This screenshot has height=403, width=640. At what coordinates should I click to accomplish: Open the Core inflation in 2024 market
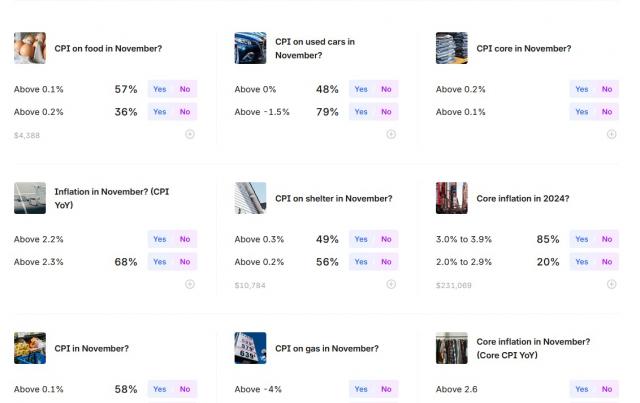tap(523, 198)
